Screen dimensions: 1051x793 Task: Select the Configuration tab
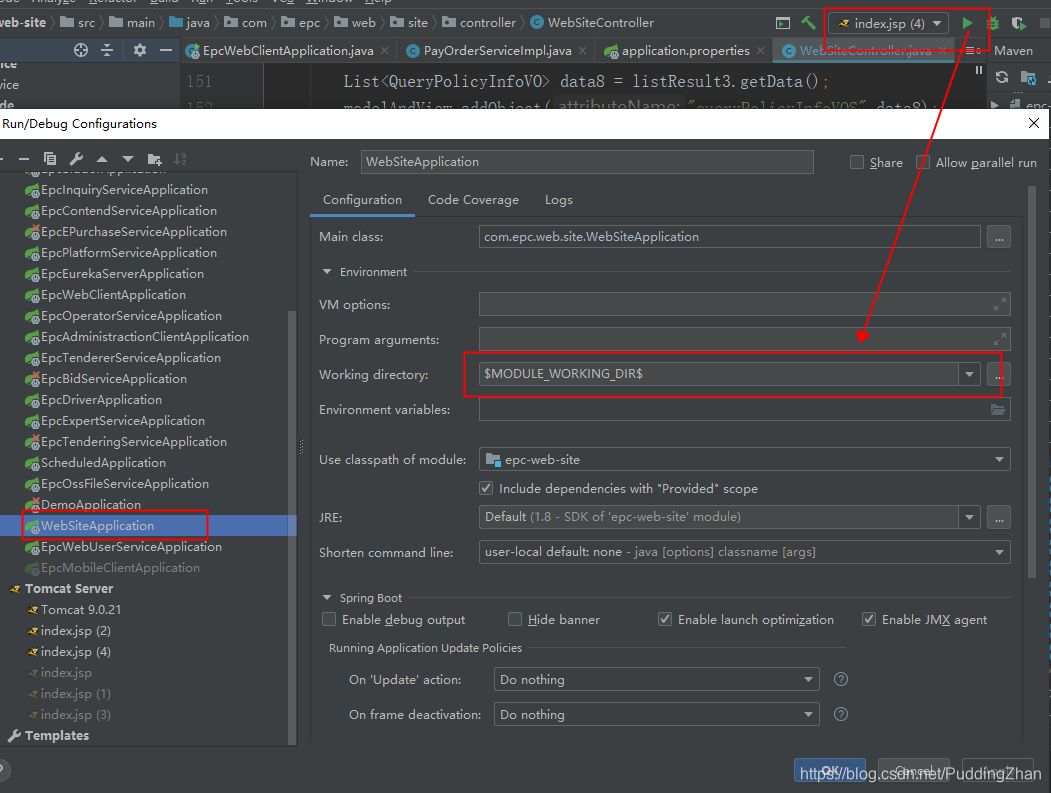click(362, 200)
